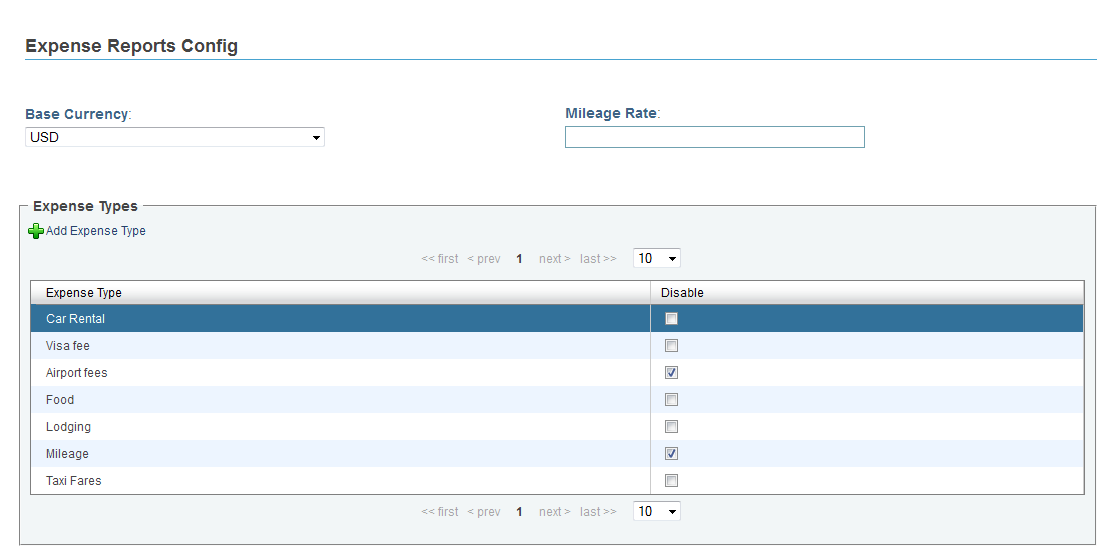Click top pager '<< first' link

[x=440, y=259]
